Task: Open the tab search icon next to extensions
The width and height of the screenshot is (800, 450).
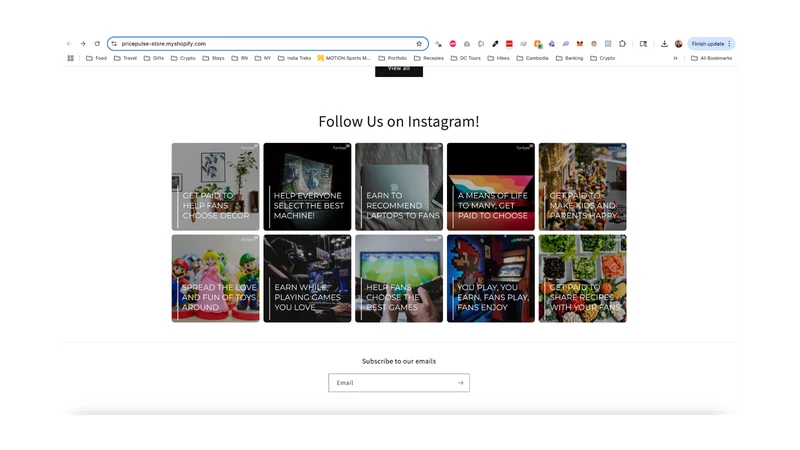Action: 643,44
